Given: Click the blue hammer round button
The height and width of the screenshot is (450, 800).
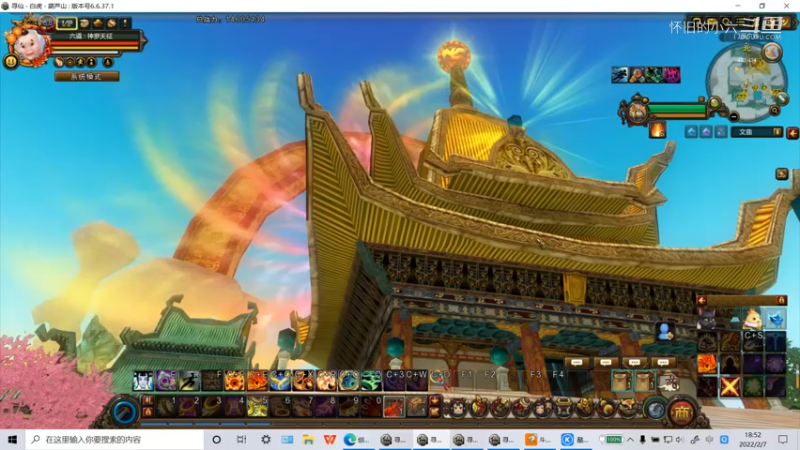Looking at the screenshot, I should [124, 411].
